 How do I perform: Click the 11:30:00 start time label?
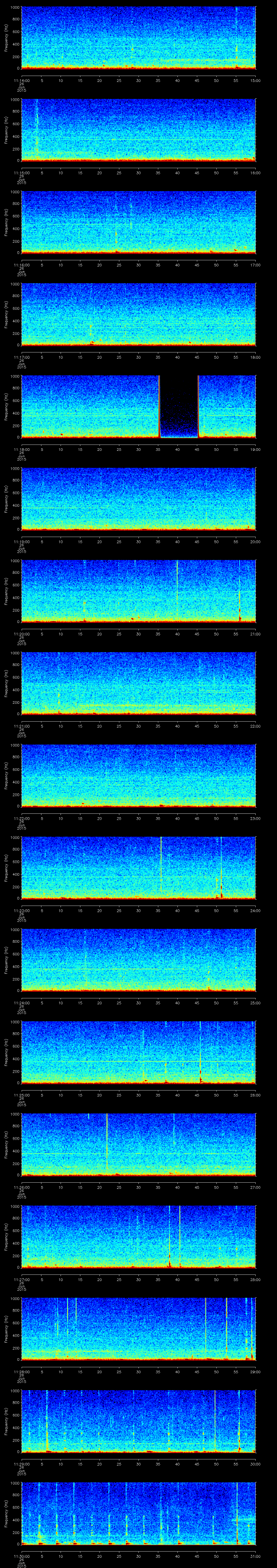click(21, 1556)
